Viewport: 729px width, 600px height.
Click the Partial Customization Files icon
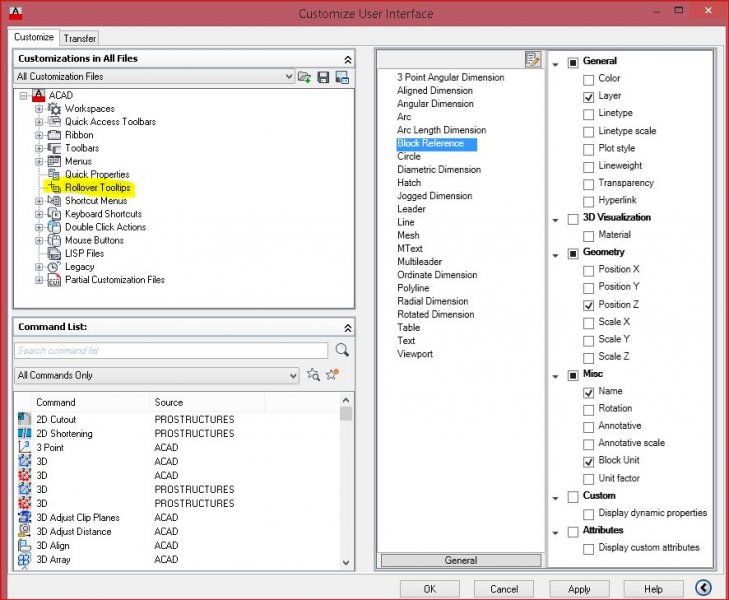point(54,280)
